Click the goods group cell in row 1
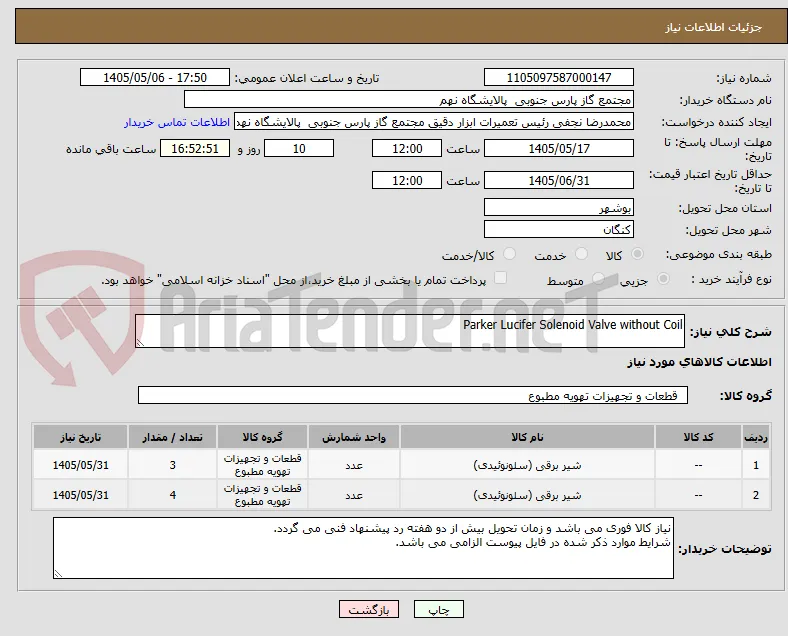788x636 pixels. [262, 465]
